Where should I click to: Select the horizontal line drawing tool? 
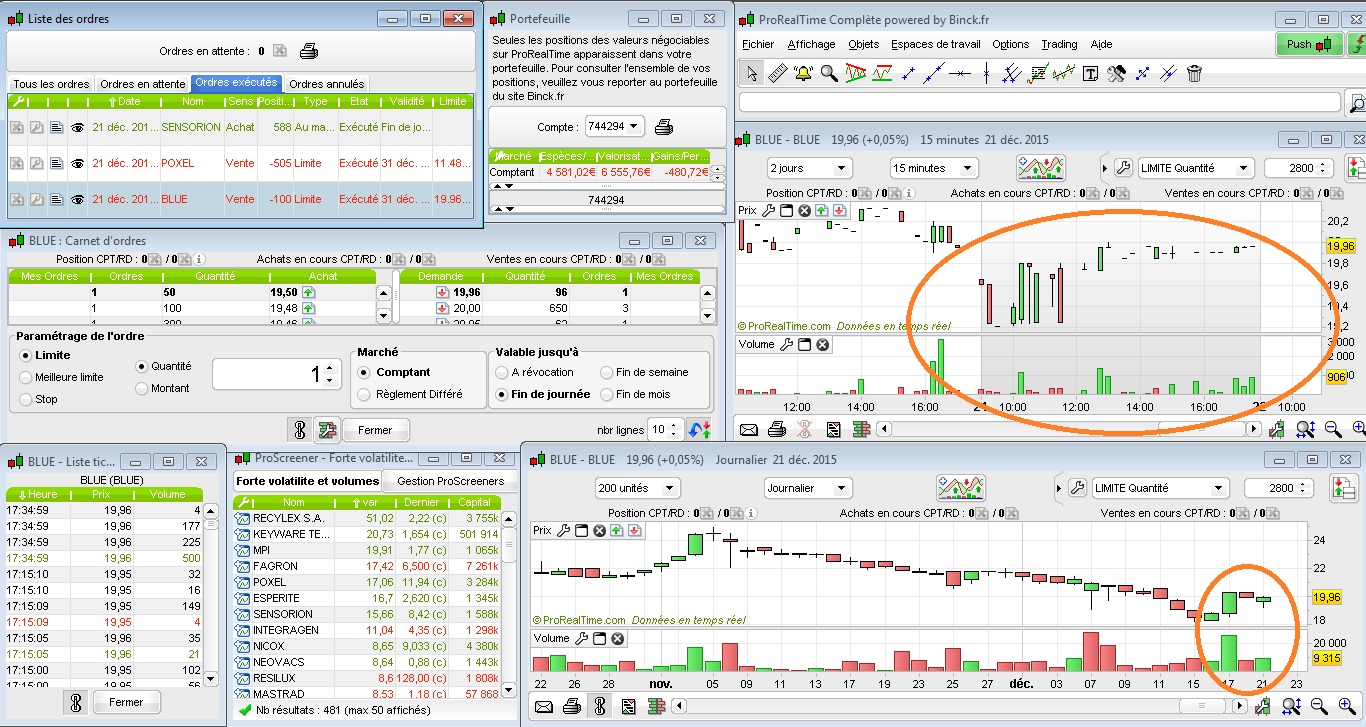click(960, 73)
